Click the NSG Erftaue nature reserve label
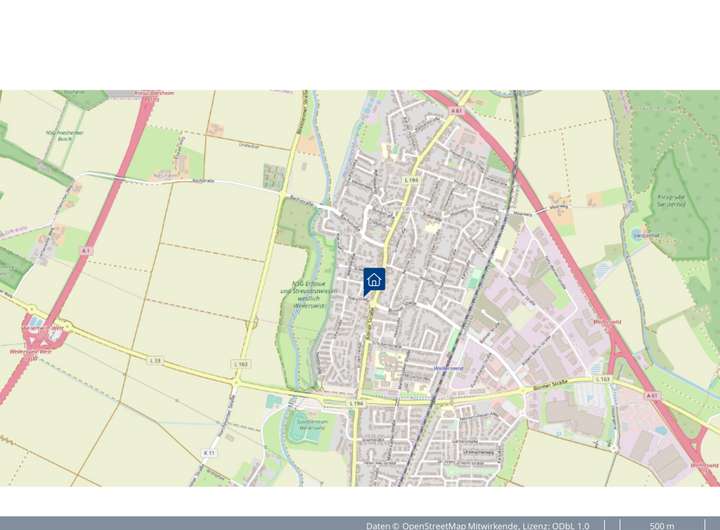The width and height of the screenshot is (720, 530). pyautogui.click(x=308, y=294)
